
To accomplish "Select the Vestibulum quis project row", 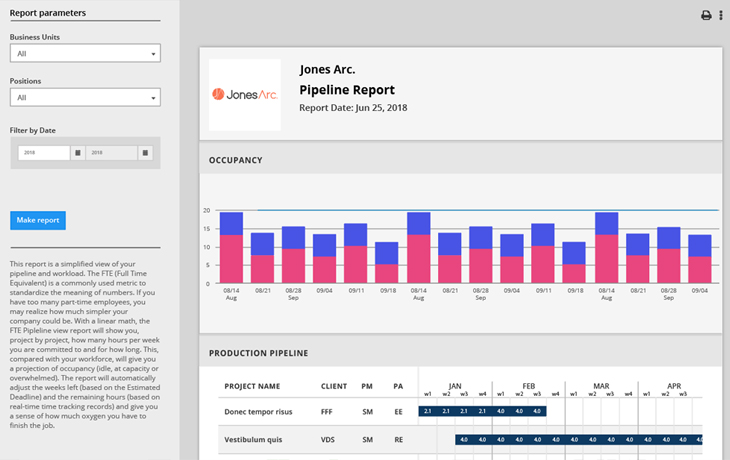I will [x=460, y=440].
